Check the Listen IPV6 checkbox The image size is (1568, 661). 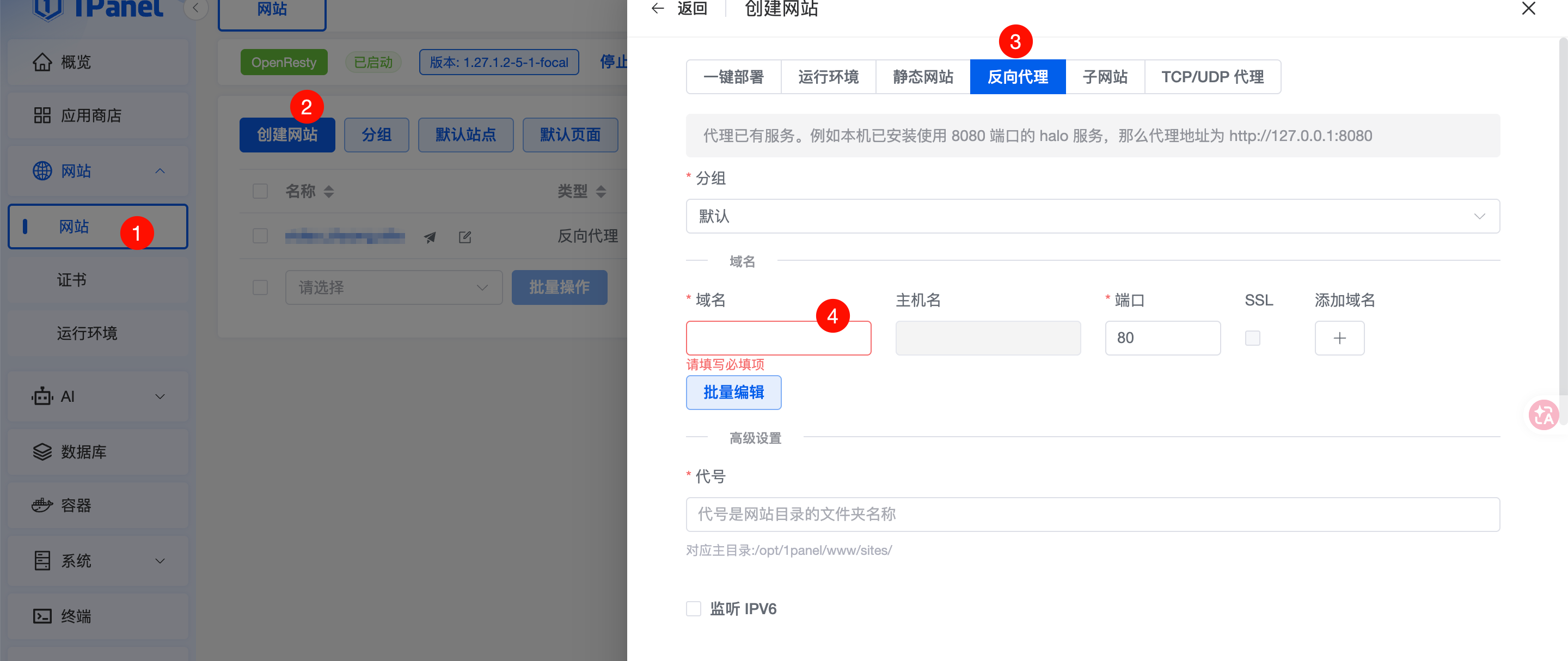click(693, 609)
